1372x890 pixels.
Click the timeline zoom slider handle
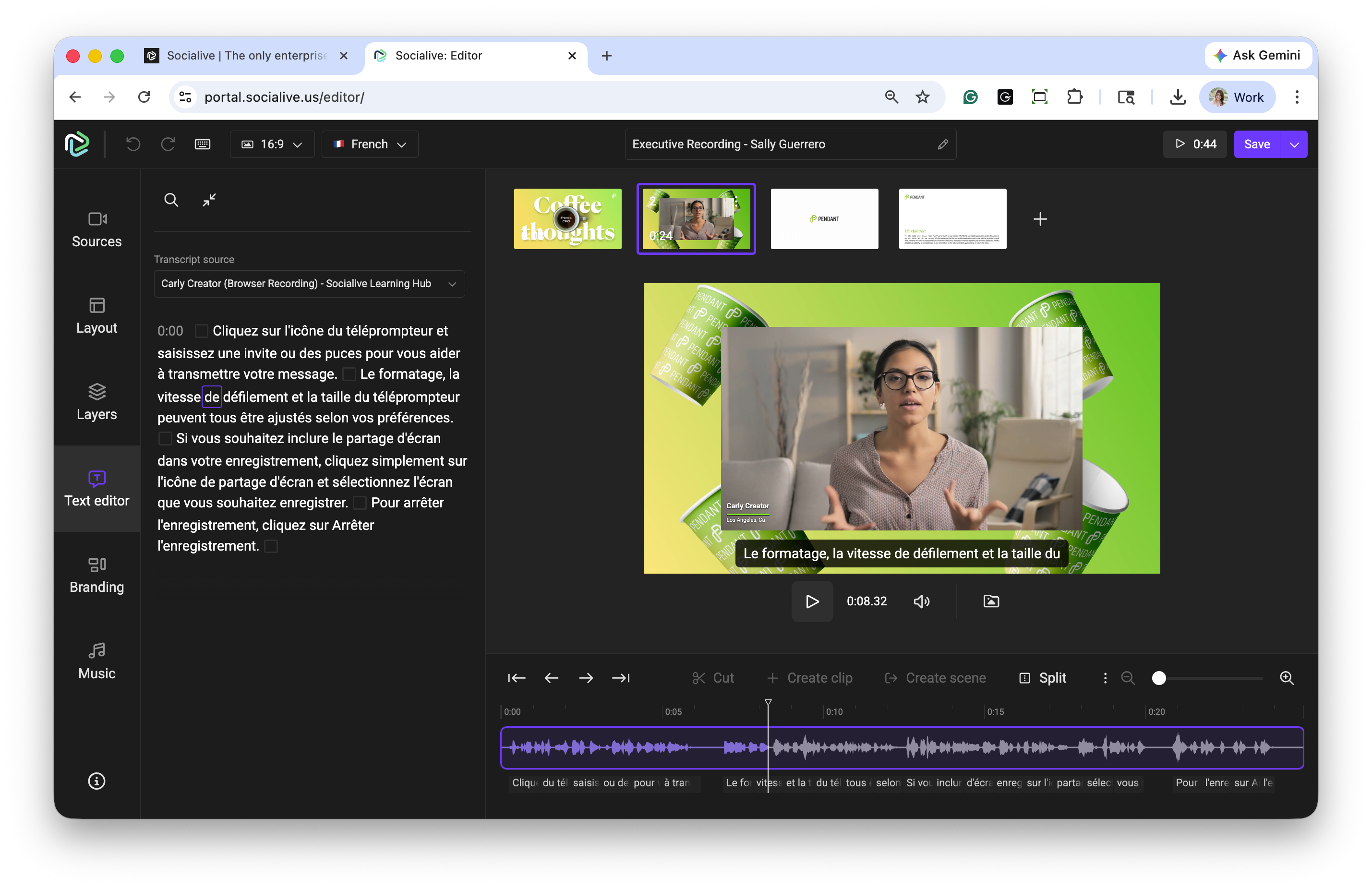tap(1159, 678)
